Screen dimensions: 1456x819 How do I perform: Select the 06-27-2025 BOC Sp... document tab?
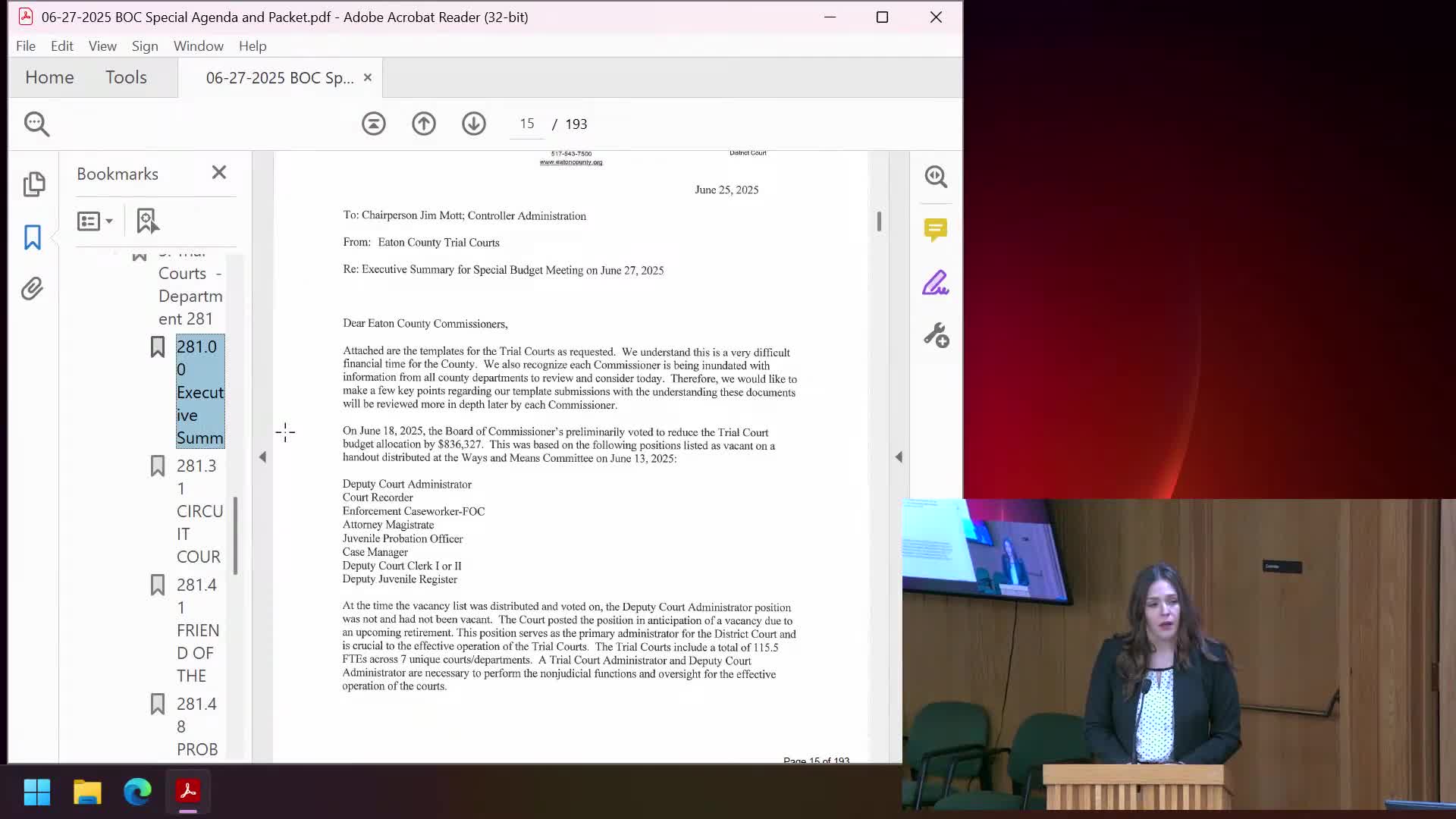point(280,78)
